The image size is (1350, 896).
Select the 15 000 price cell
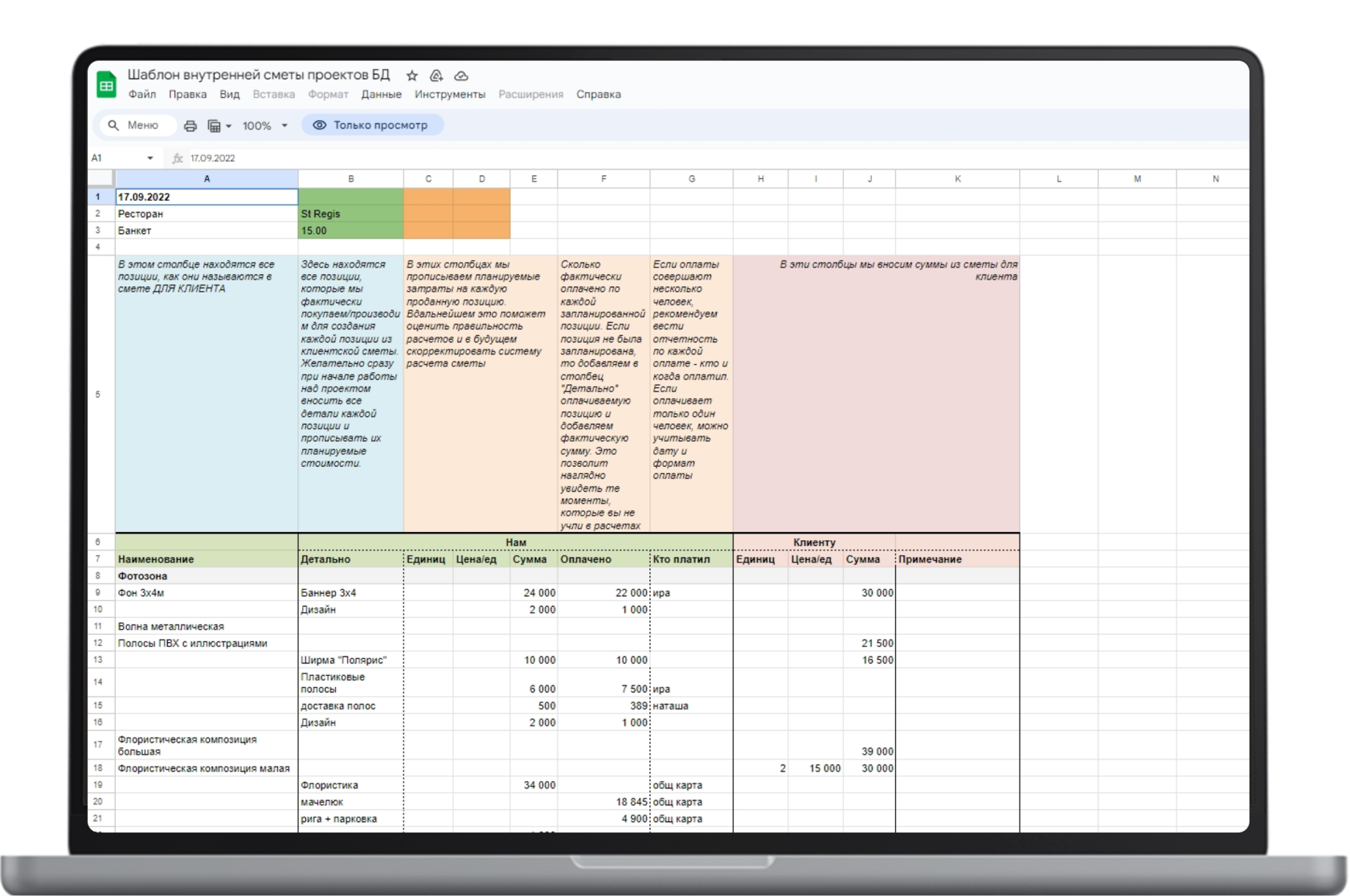[x=816, y=768]
